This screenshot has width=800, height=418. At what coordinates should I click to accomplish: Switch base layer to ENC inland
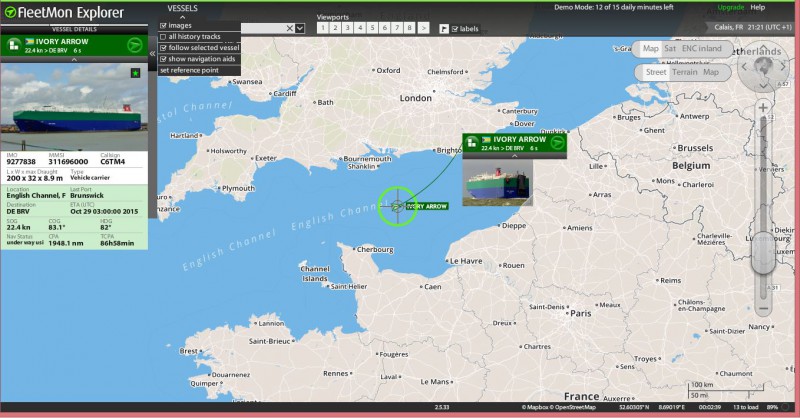pyautogui.click(x=702, y=48)
